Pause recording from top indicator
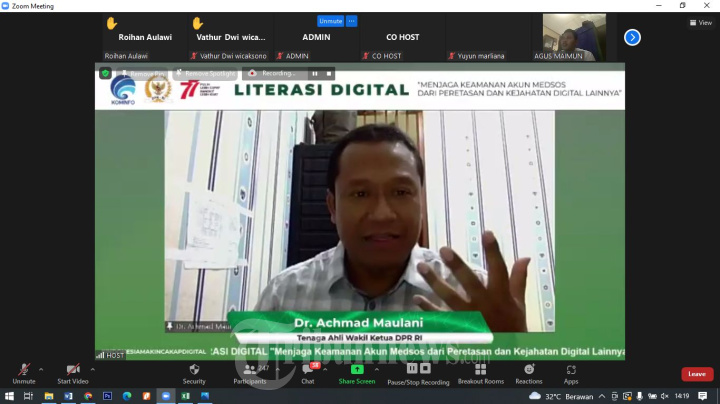 pos(315,73)
